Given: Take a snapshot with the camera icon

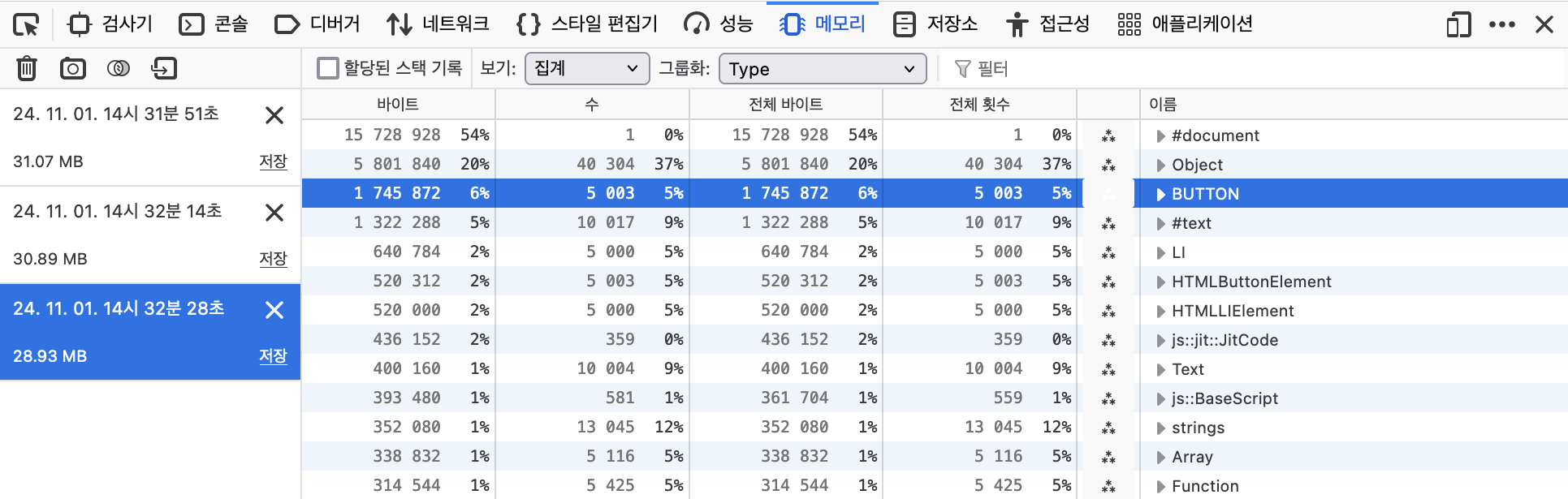Looking at the screenshot, I should [x=73, y=68].
